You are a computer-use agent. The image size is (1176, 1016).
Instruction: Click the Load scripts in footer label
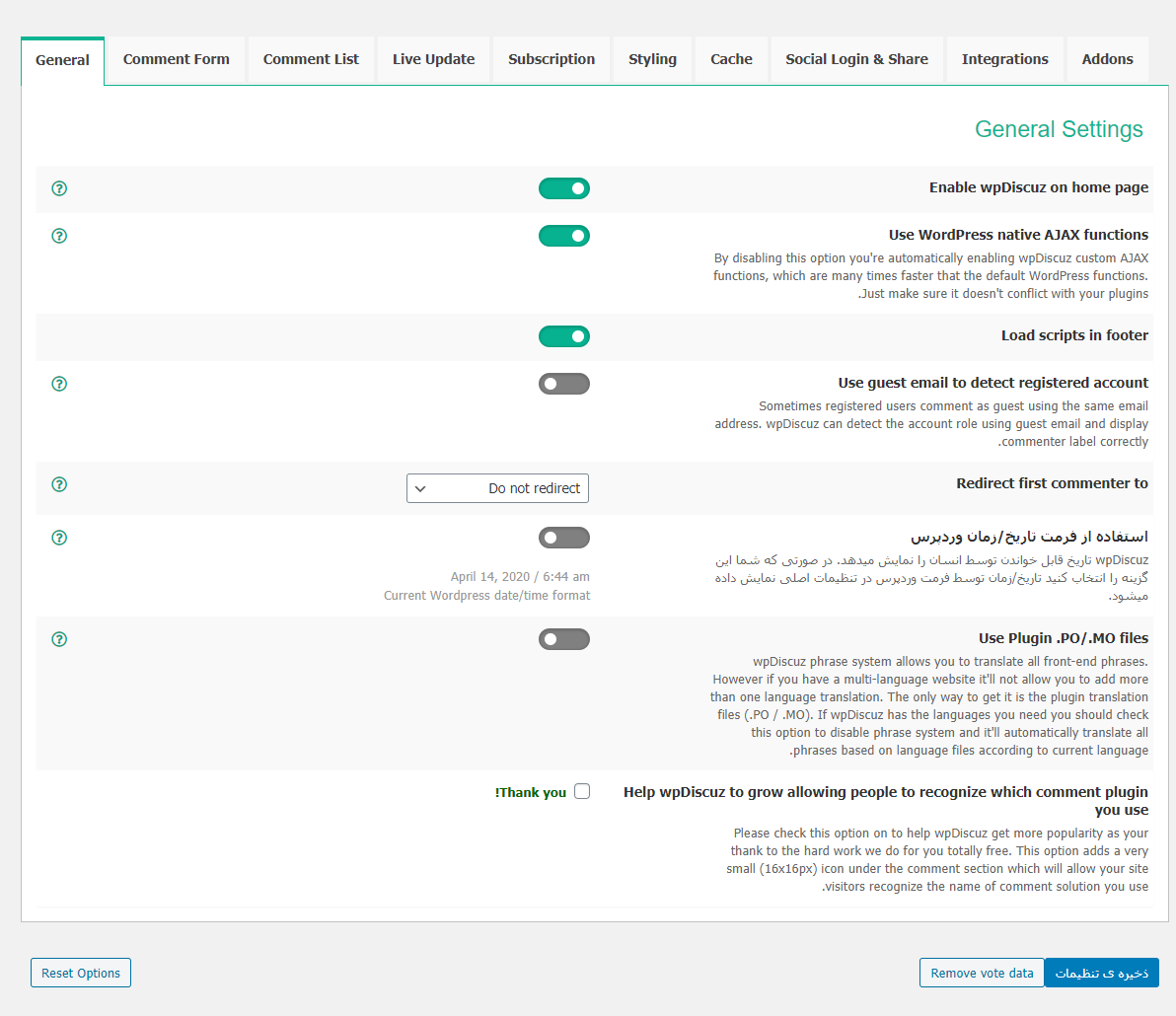(1074, 335)
